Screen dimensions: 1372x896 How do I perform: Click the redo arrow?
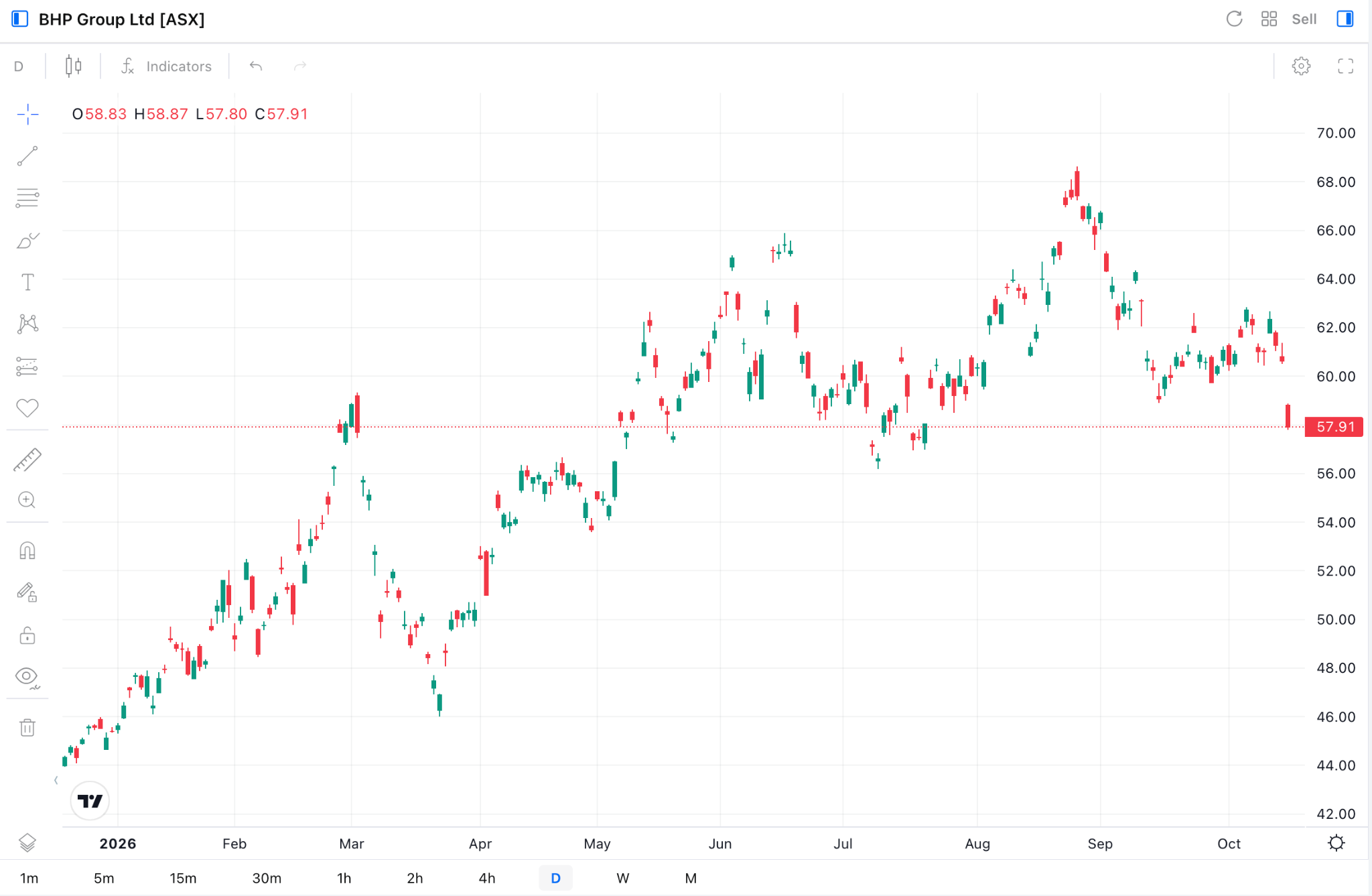300,66
